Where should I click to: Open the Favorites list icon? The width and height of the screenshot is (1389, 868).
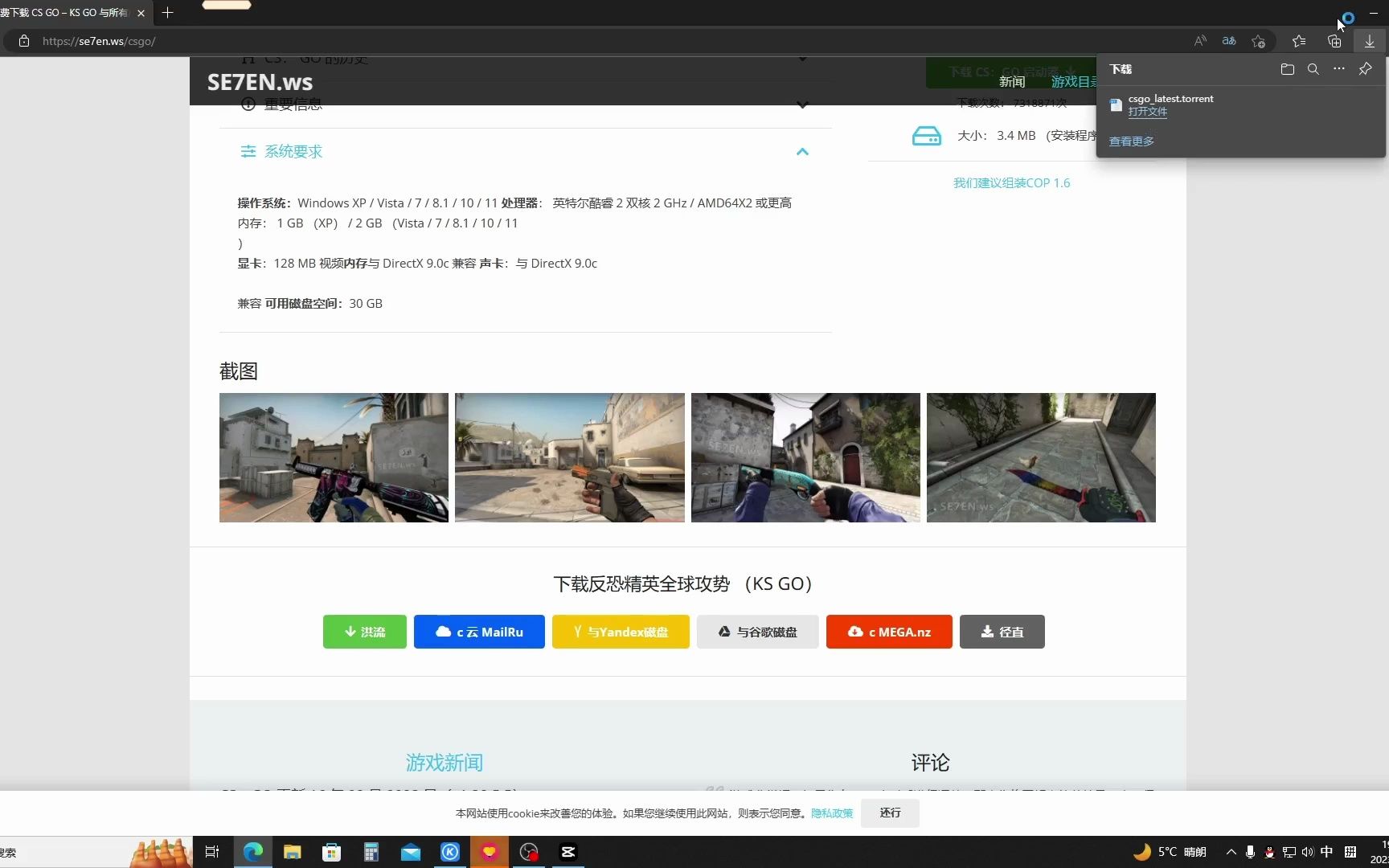tap(1298, 41)
